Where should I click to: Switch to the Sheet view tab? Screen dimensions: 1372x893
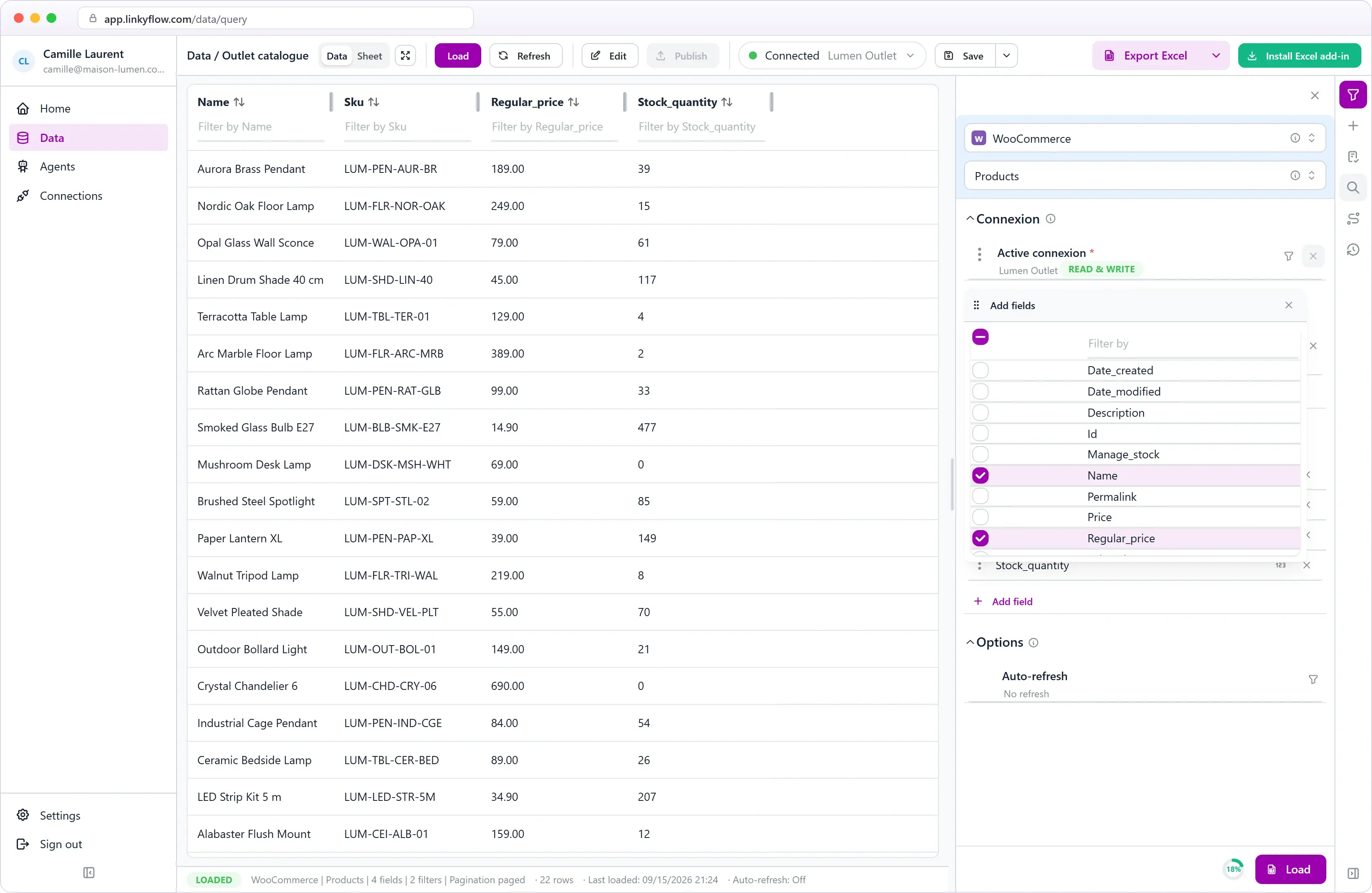[x=369, y=56]
